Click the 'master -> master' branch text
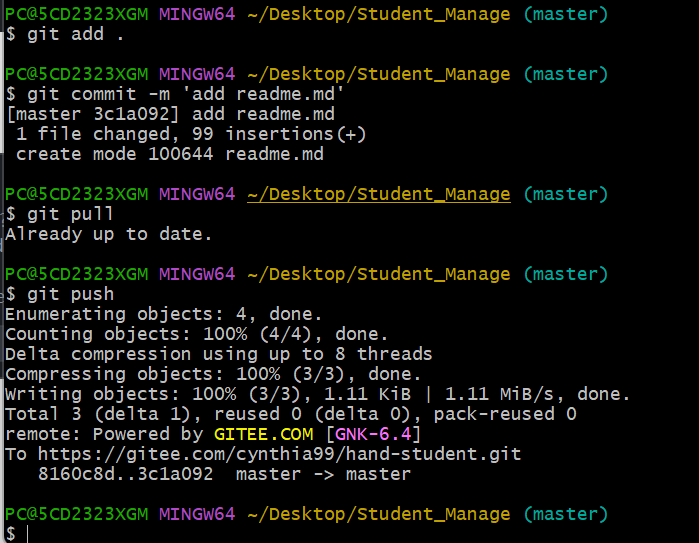699x543 pixels. click(323, 474)
